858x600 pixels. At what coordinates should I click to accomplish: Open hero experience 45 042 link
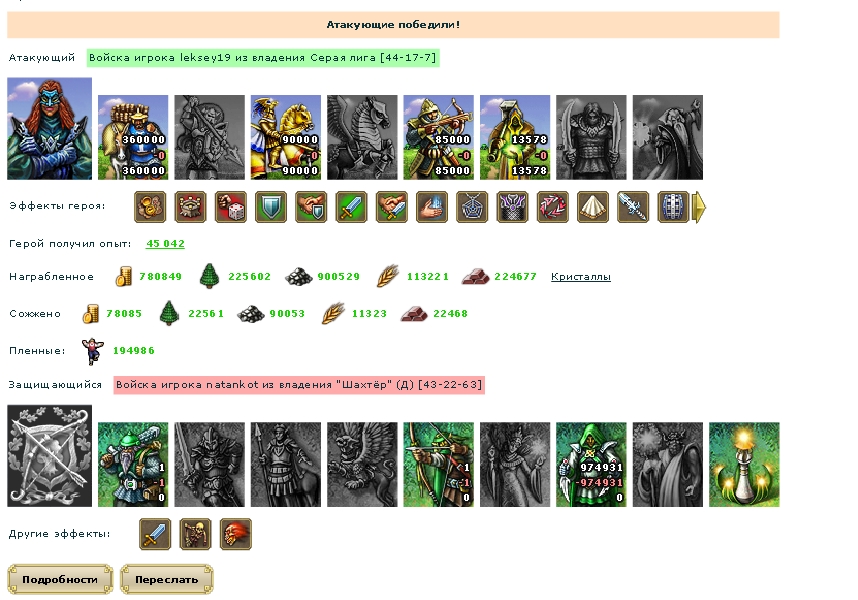pos(165,244)
